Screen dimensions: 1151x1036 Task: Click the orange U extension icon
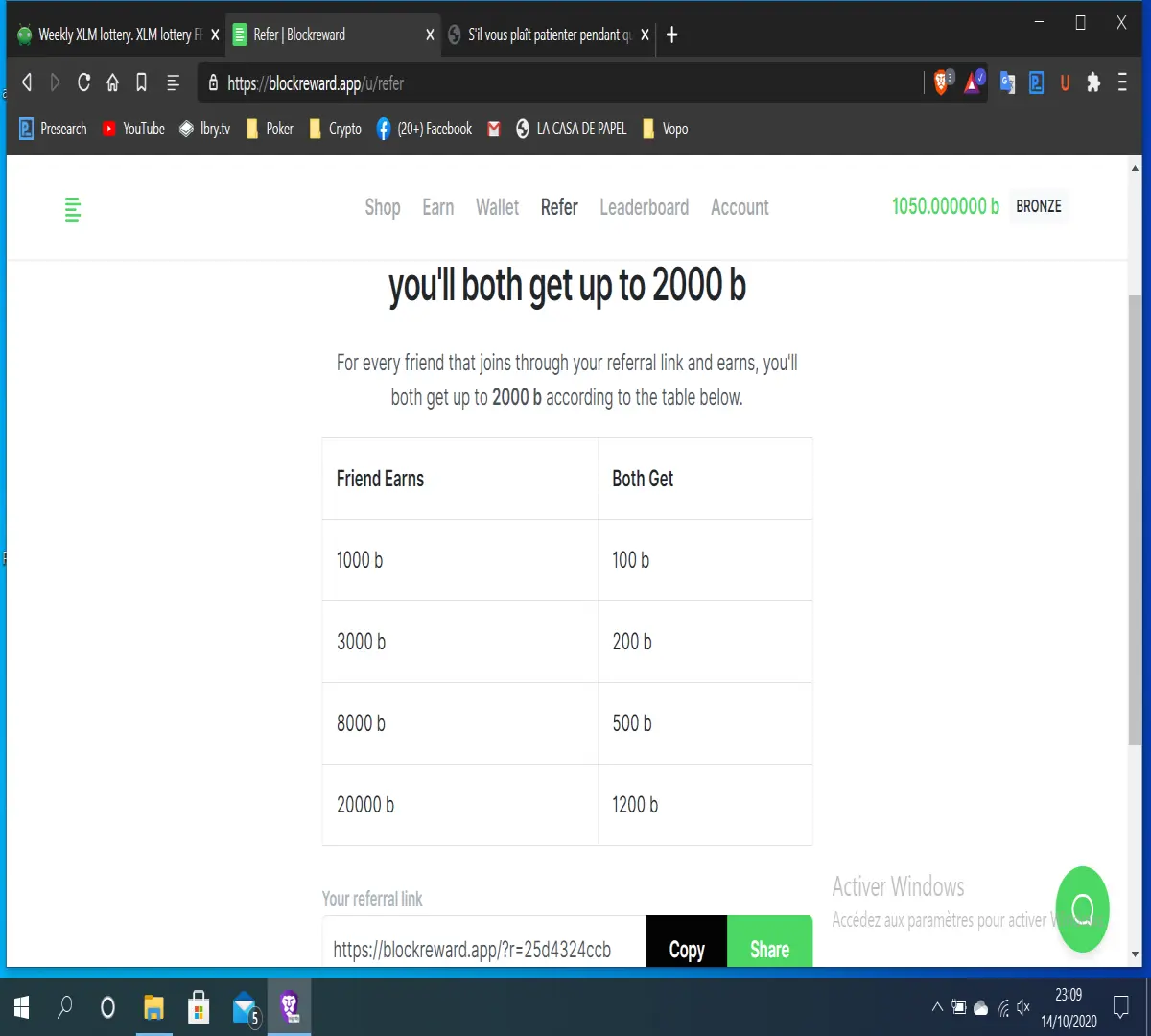[x=1065, y=83]
